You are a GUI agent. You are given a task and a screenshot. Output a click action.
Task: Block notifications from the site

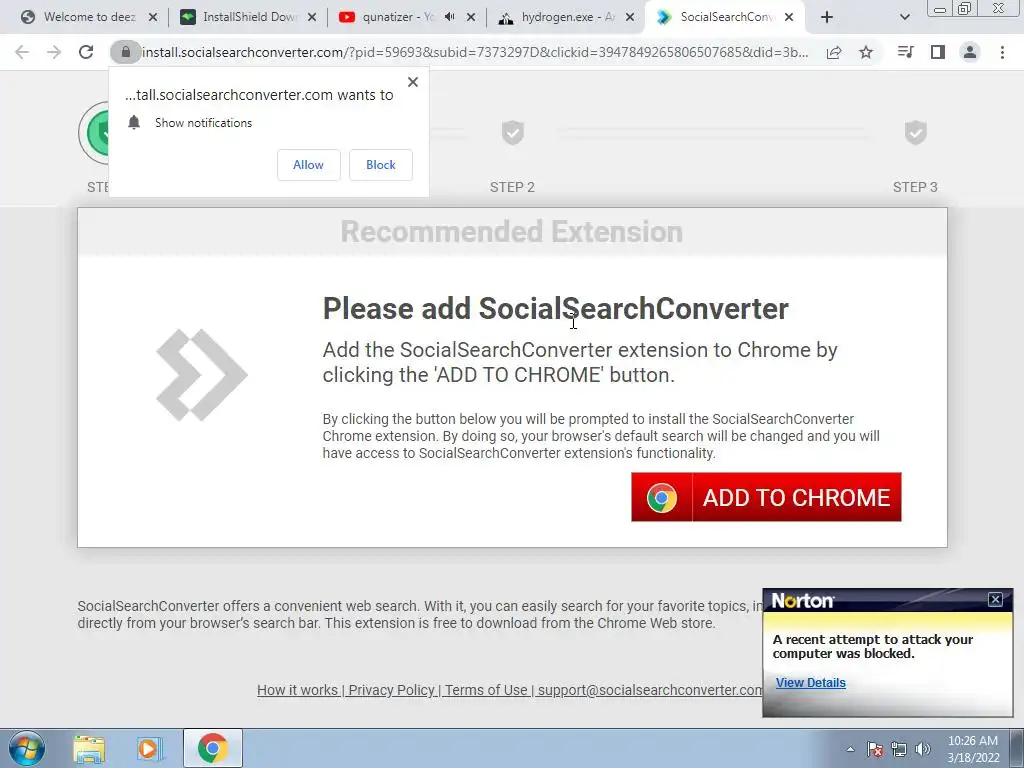pyautogui.click(x=381, y=165)
